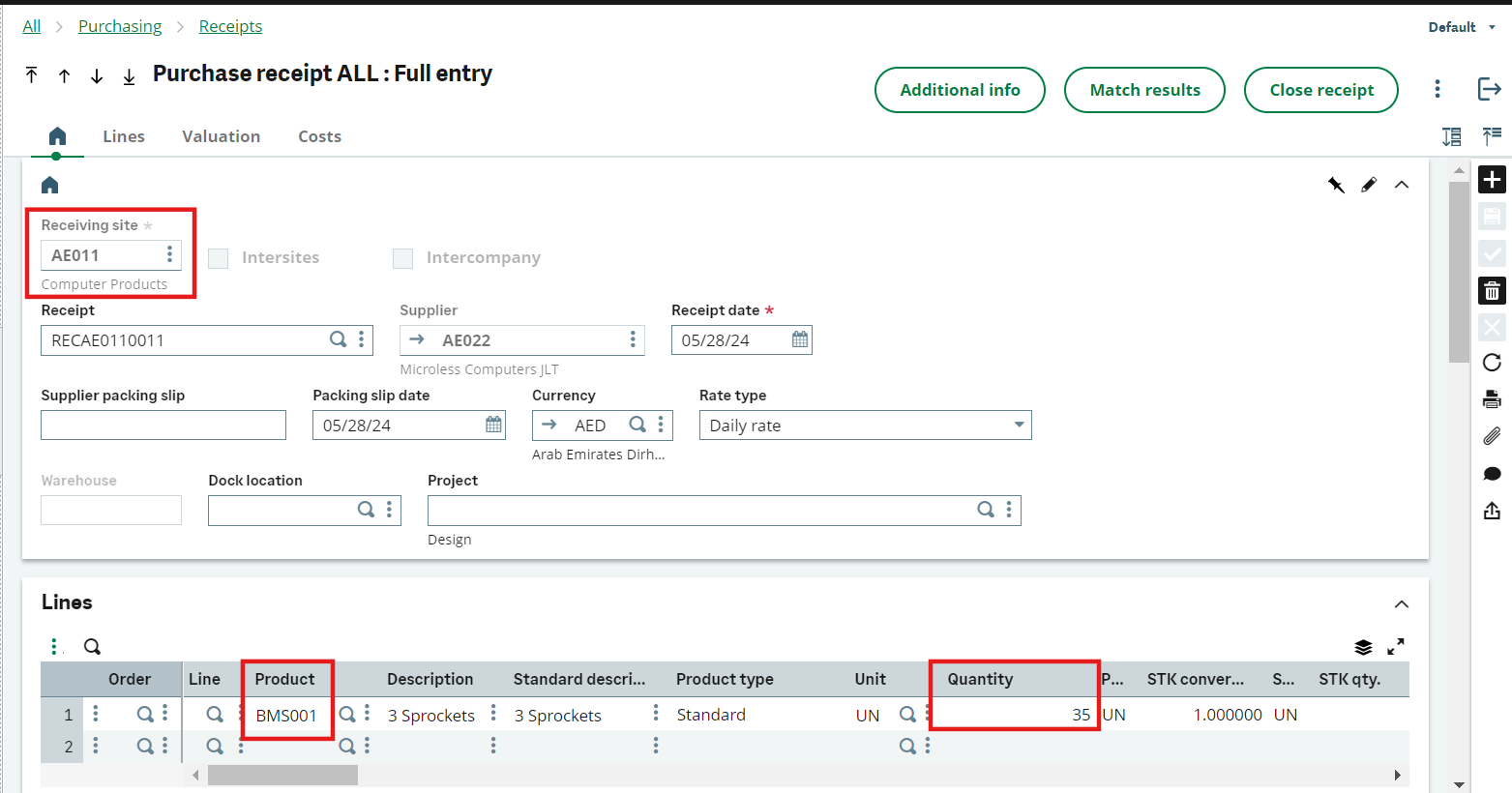The height and width of the screenshot is (793, 1512).
Task: Open attachments using the paperclip icon
Action: tap(1492, 436)
